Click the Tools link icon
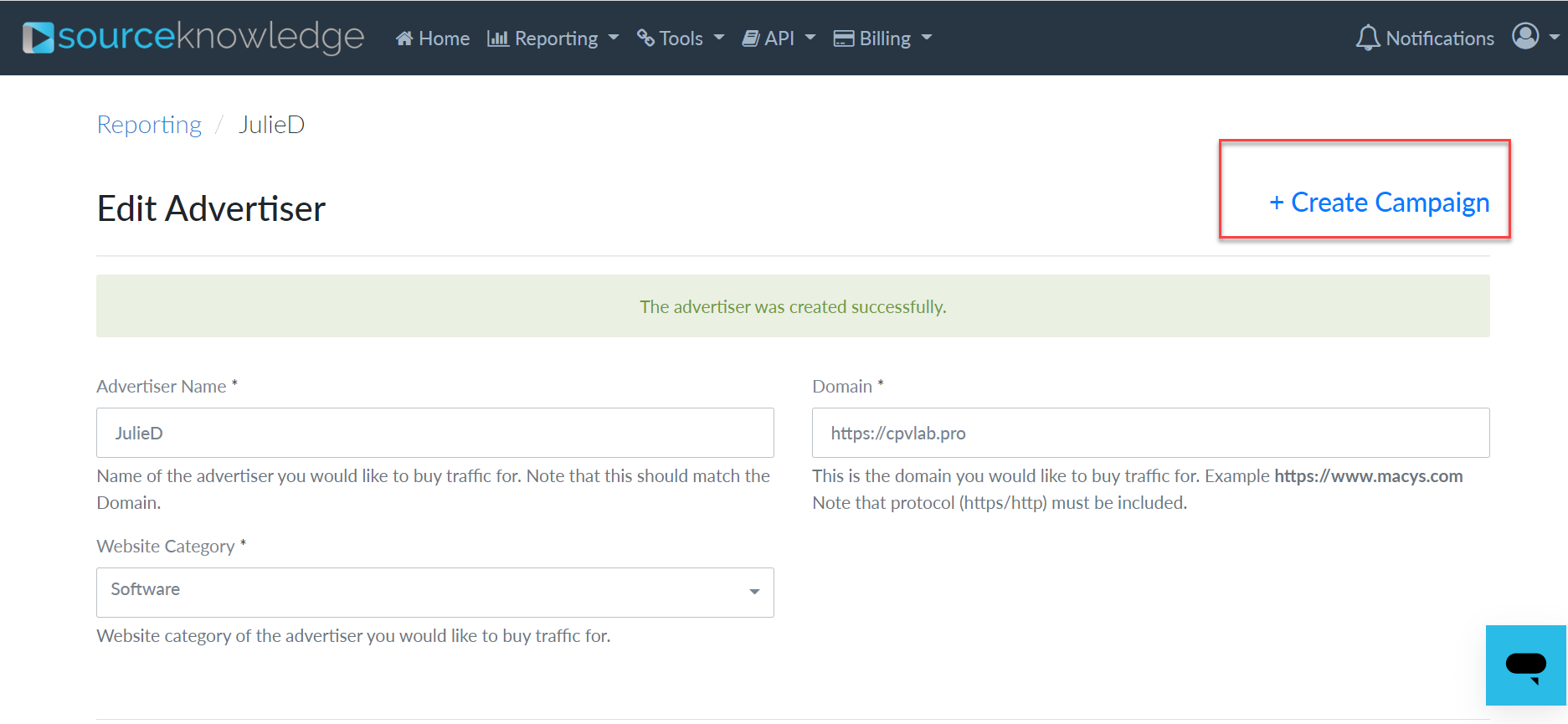 (645, 39)
